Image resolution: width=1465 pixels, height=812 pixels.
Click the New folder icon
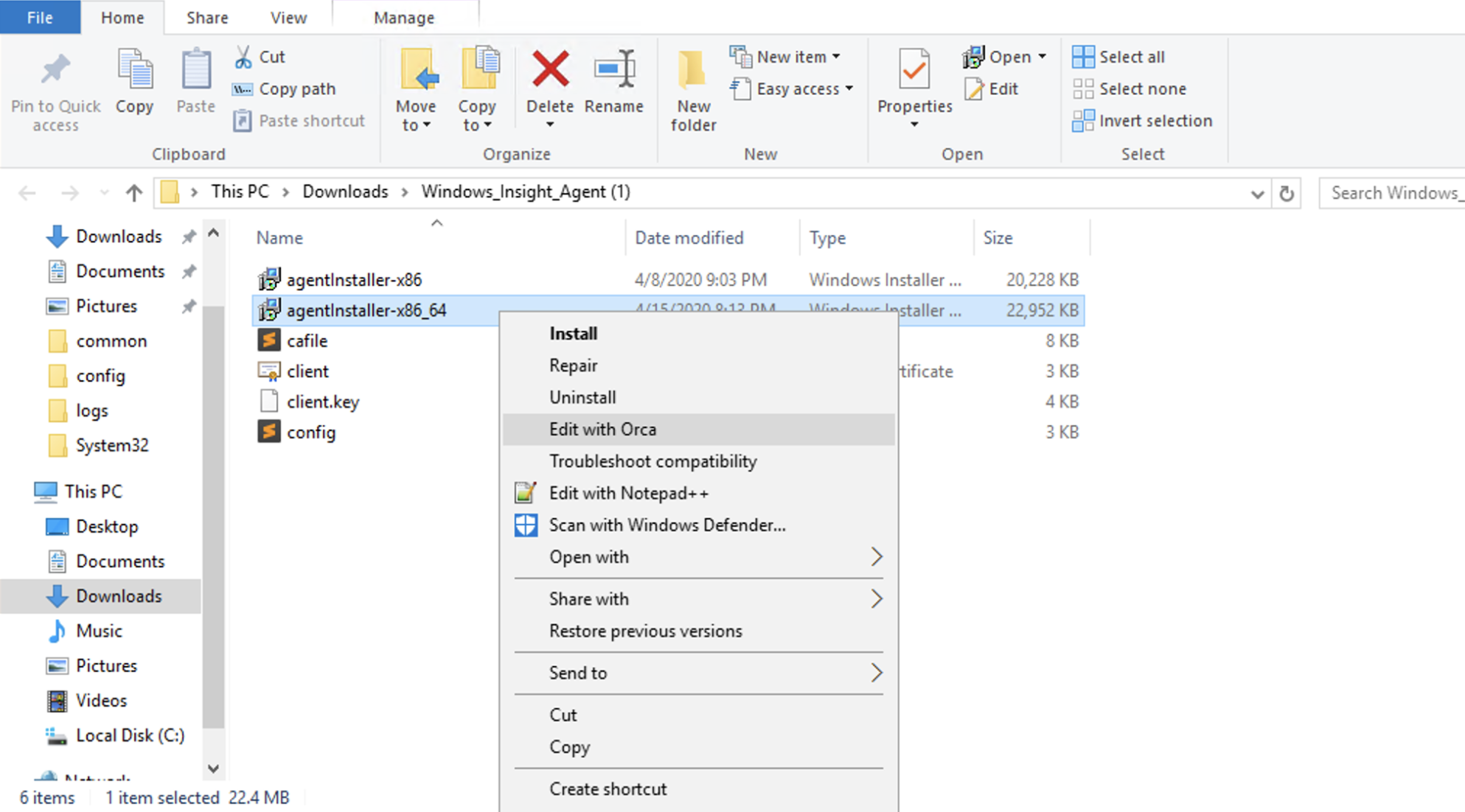tap(692, 69)
